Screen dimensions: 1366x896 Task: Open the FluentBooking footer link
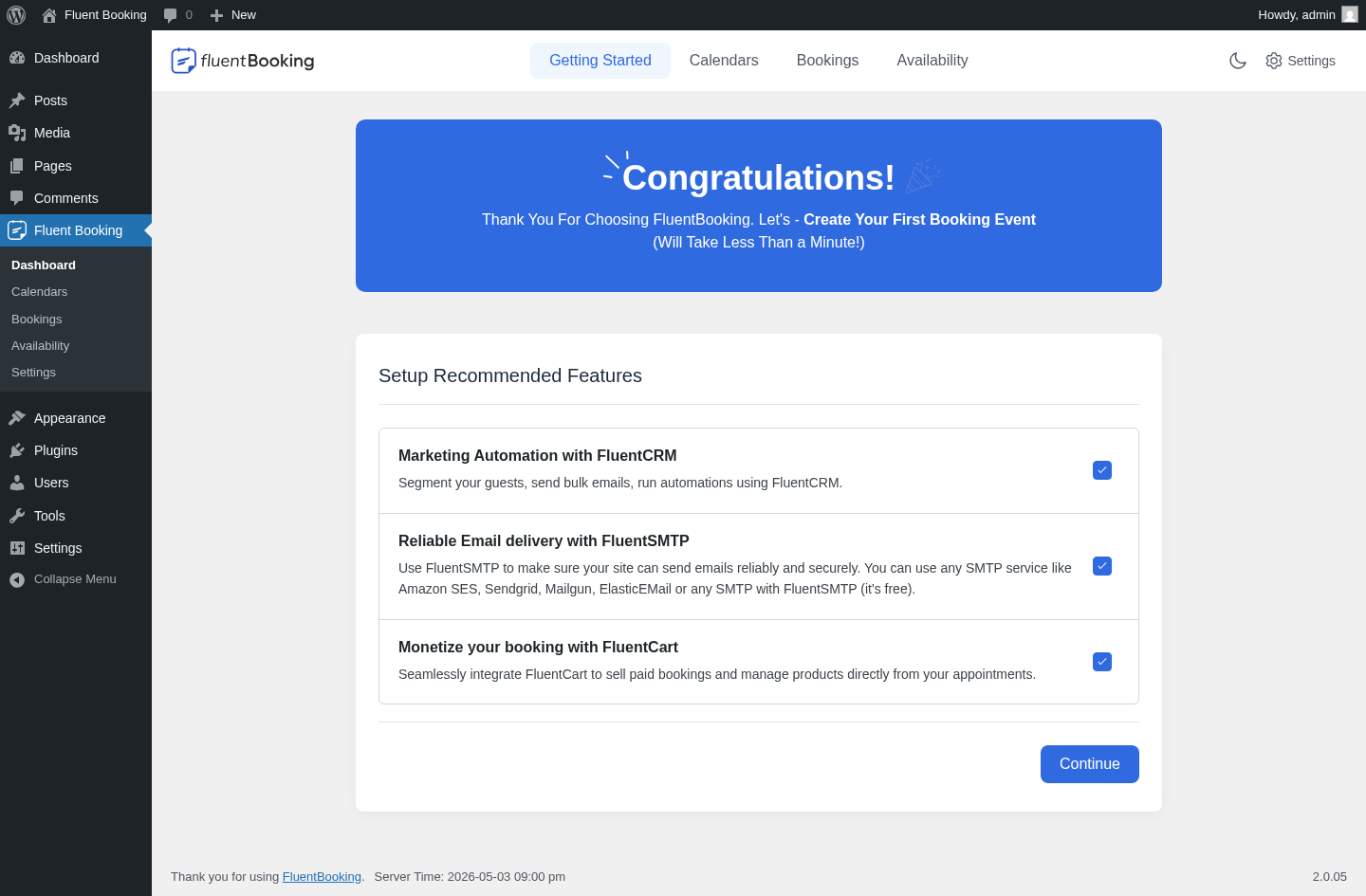coord(322,877)
